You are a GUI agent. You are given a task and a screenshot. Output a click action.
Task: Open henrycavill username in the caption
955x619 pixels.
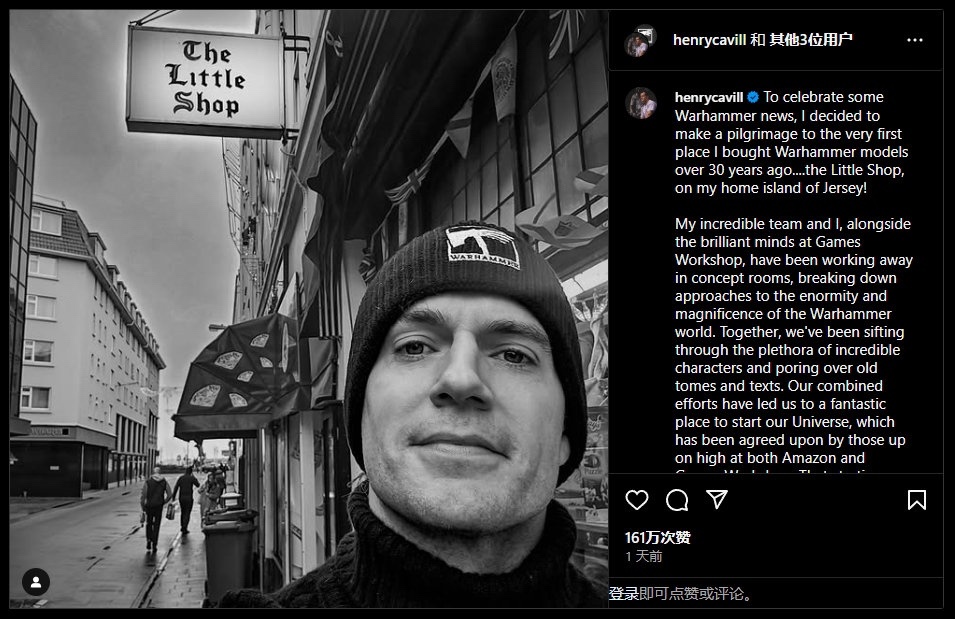pos(709,97)
